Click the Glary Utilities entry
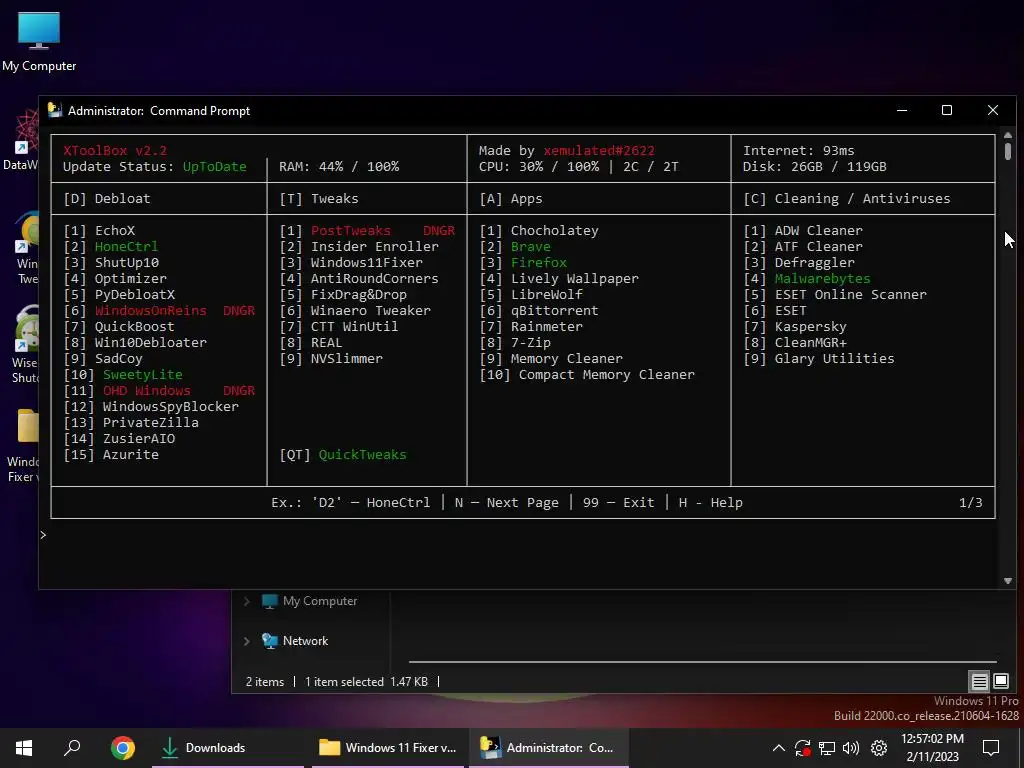The image size is (1024, 768). click(835, 359)
